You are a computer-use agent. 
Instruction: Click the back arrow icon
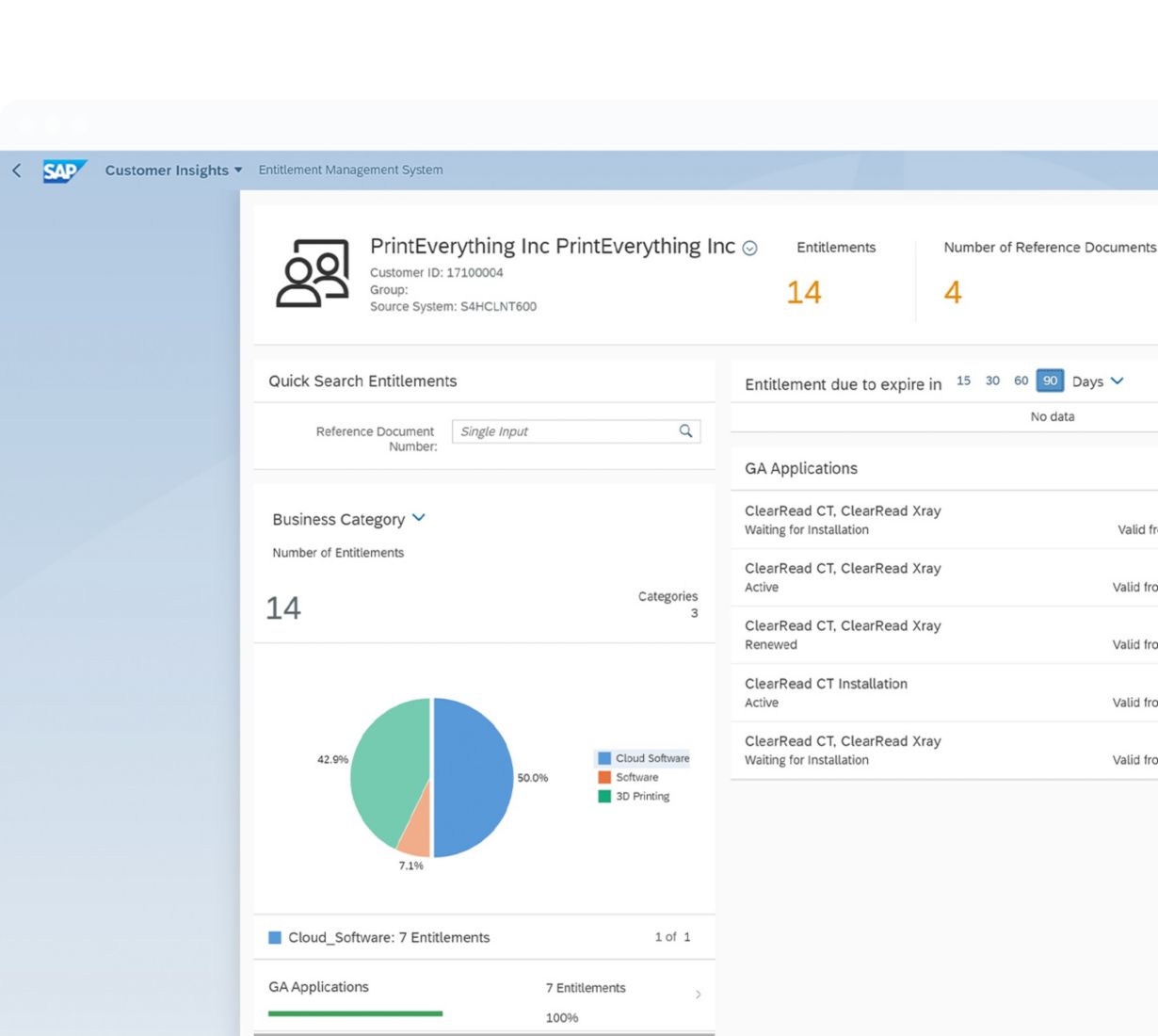coord(16,170)
